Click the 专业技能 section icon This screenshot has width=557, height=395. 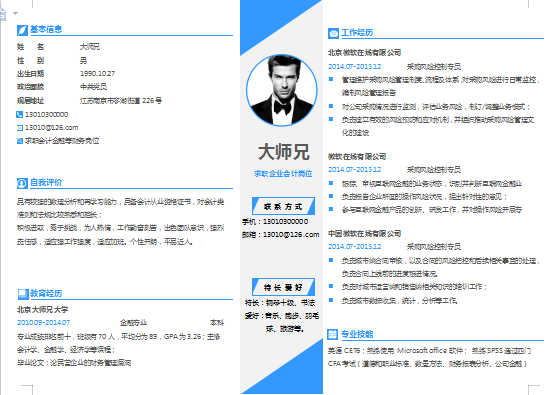pyautogui.click(x=332, y=334)
